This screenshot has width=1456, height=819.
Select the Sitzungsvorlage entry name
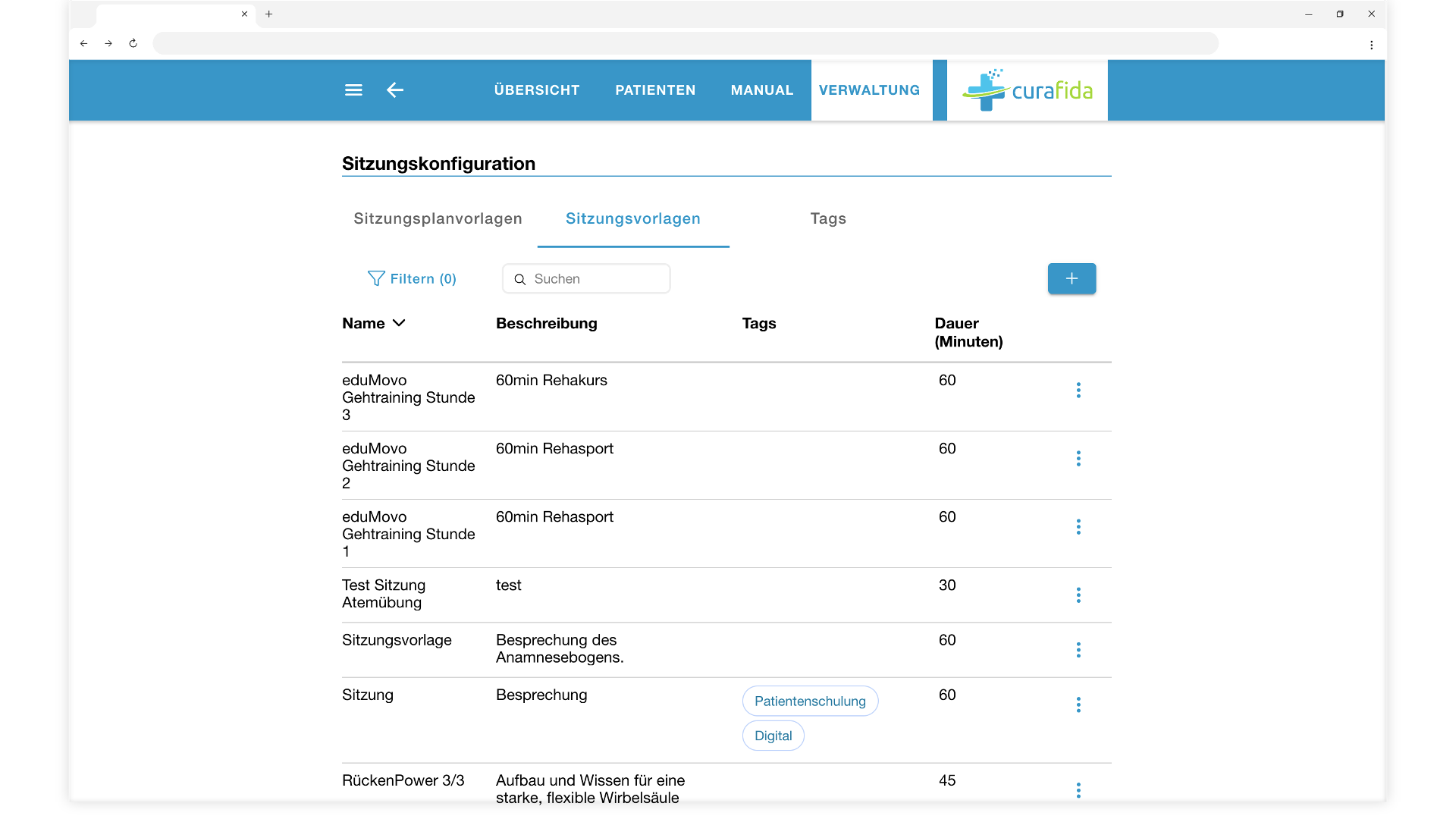click(x=397, y=640)
